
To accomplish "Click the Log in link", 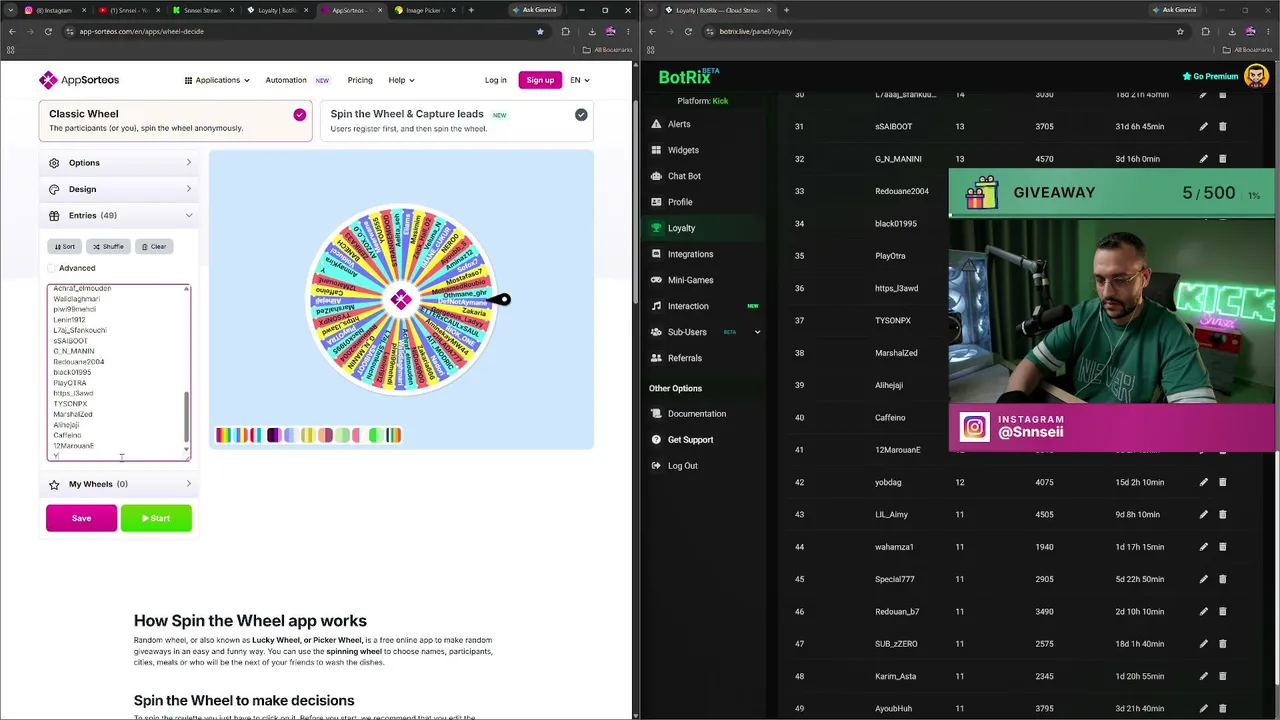I will [495, 80].
